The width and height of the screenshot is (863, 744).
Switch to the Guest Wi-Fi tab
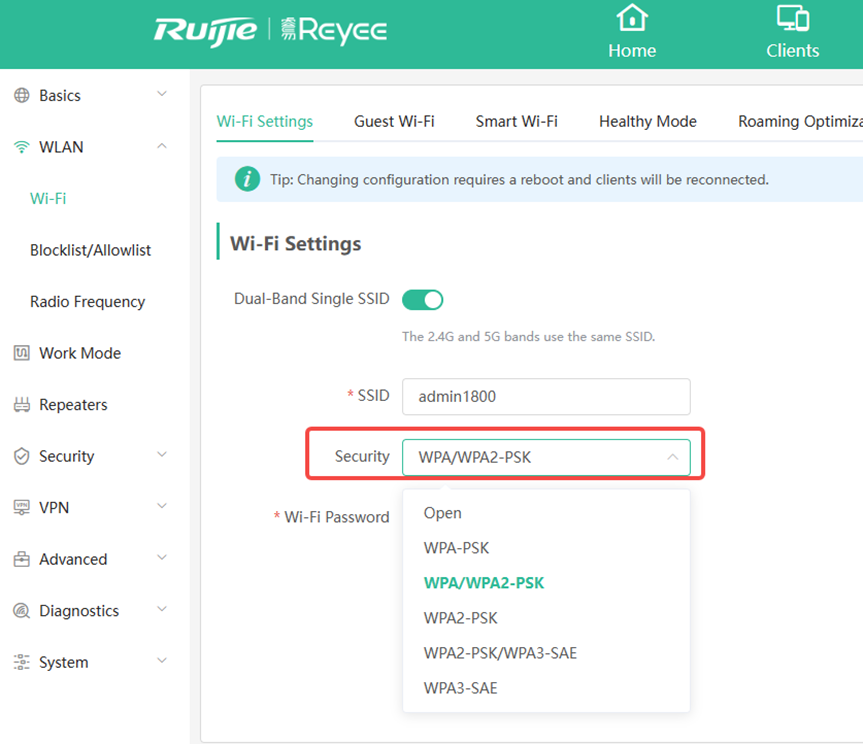click(x=394, y=121)
